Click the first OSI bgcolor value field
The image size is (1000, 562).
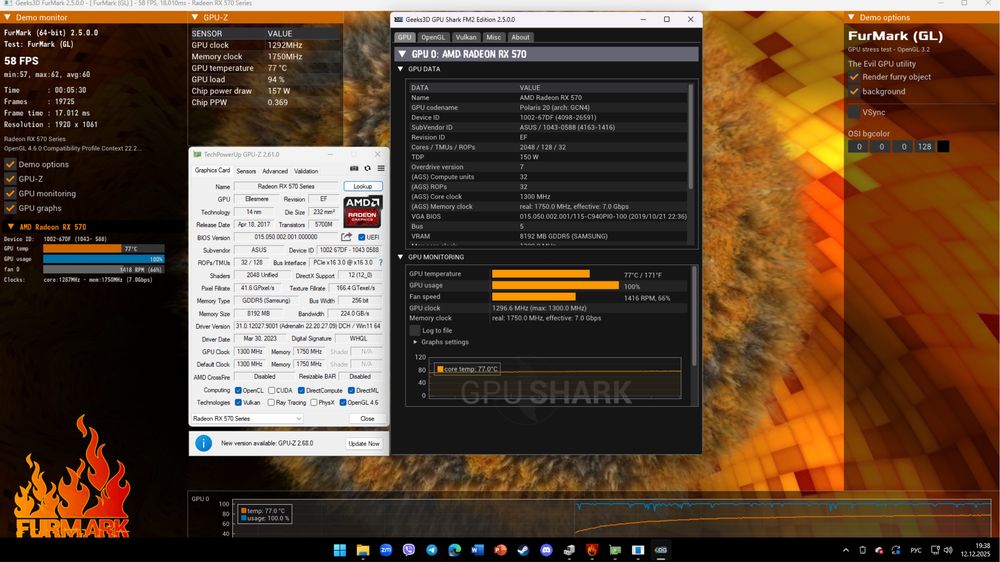858,147
